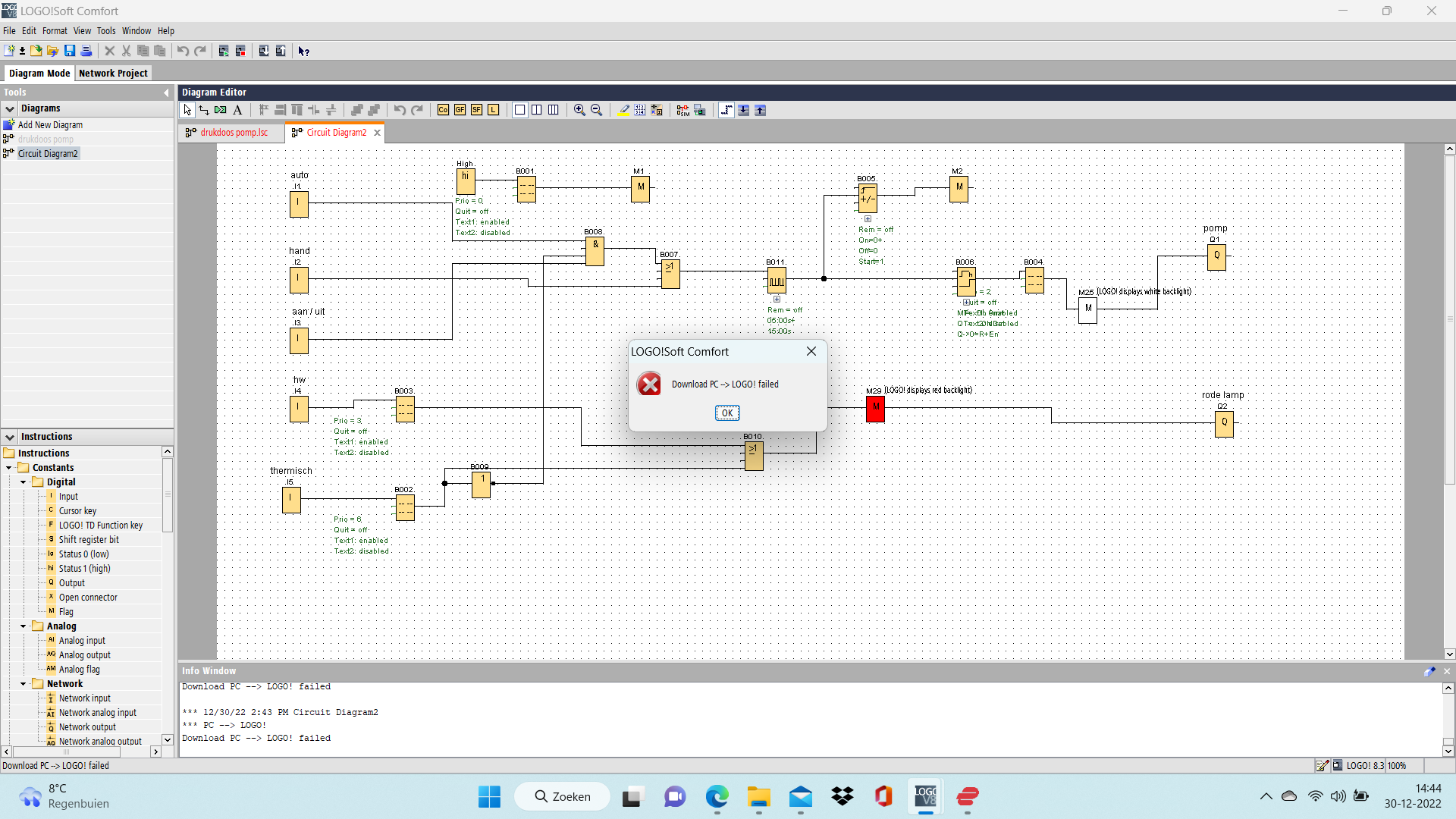The width and height of the screenshot is (1456, 819).
Task: Toggle three-page split layout view
Action: pos(554,110)
